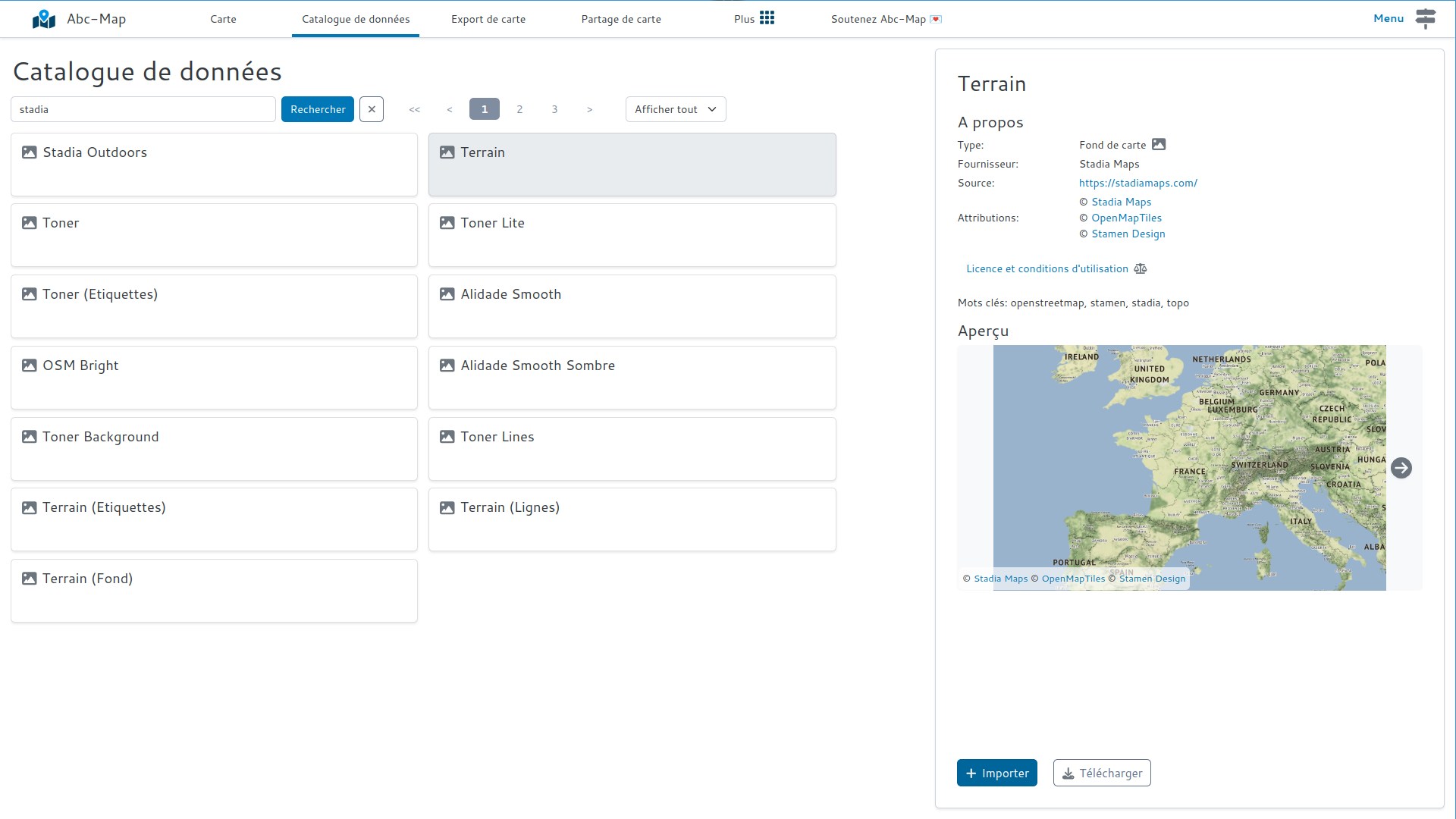Click the license scale icon

coord(1140,268)
